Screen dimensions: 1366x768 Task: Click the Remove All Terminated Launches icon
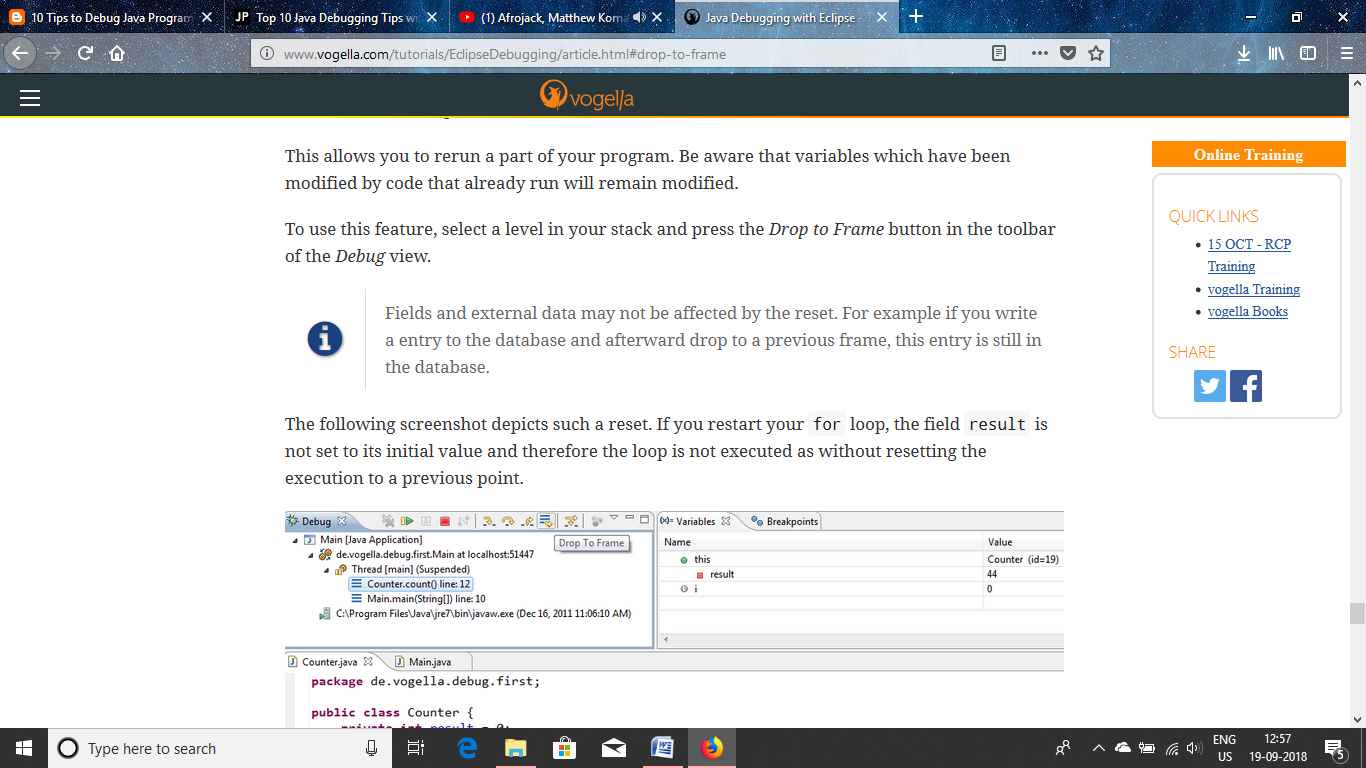(x=387, y=520)
